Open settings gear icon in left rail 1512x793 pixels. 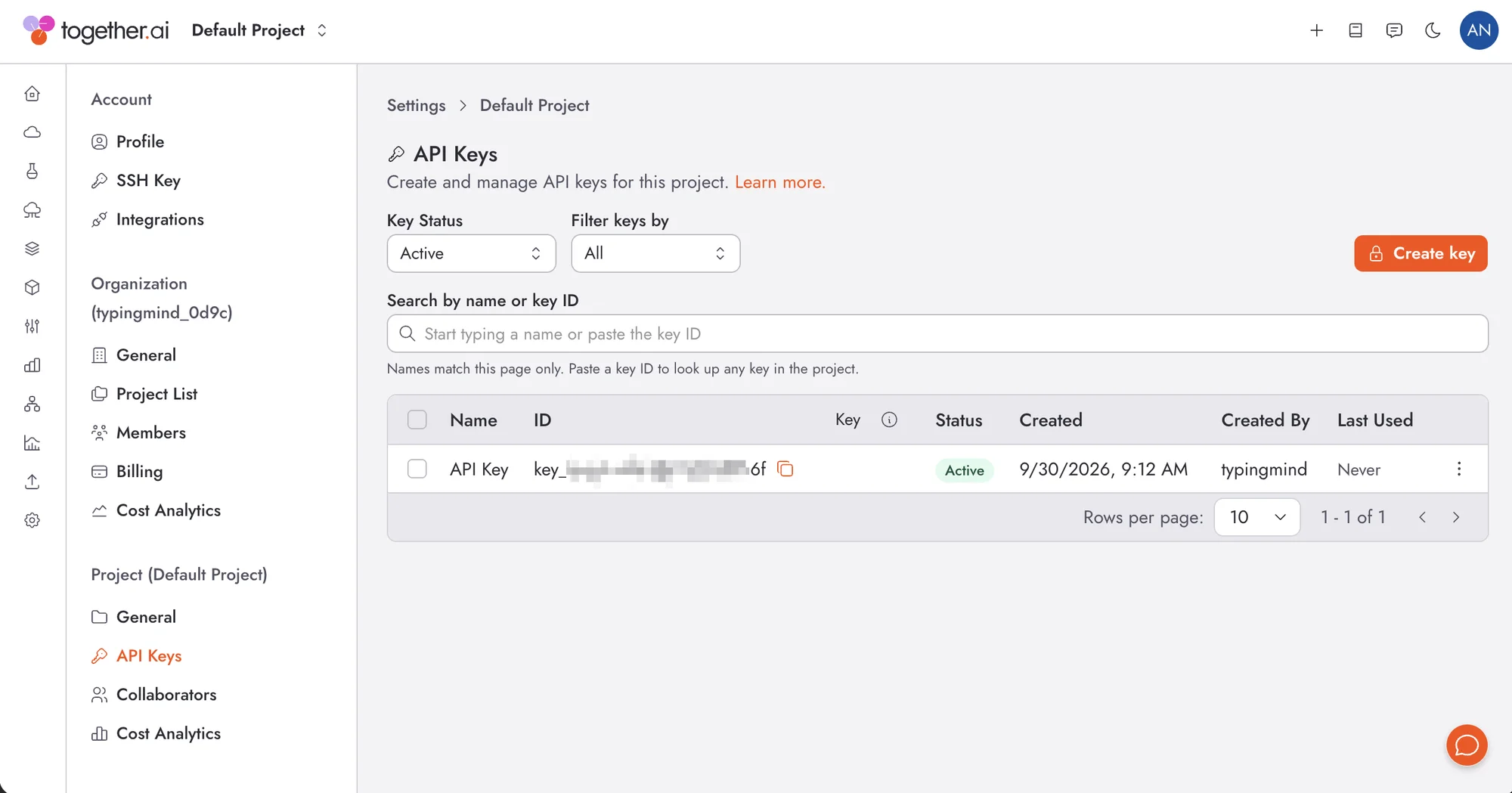(x=32, y=520)
